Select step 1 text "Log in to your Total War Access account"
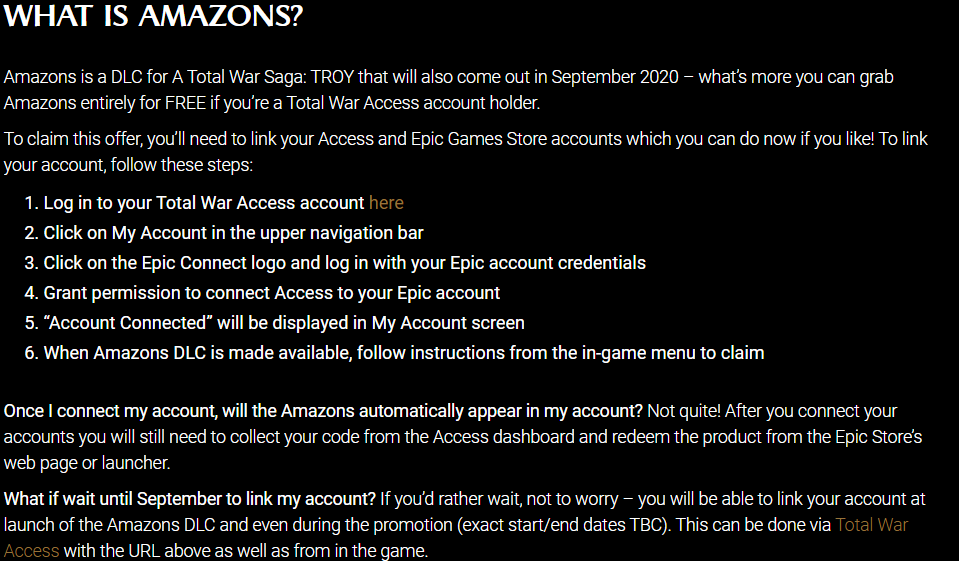This screenshot has height=561, width=959. 204,202
